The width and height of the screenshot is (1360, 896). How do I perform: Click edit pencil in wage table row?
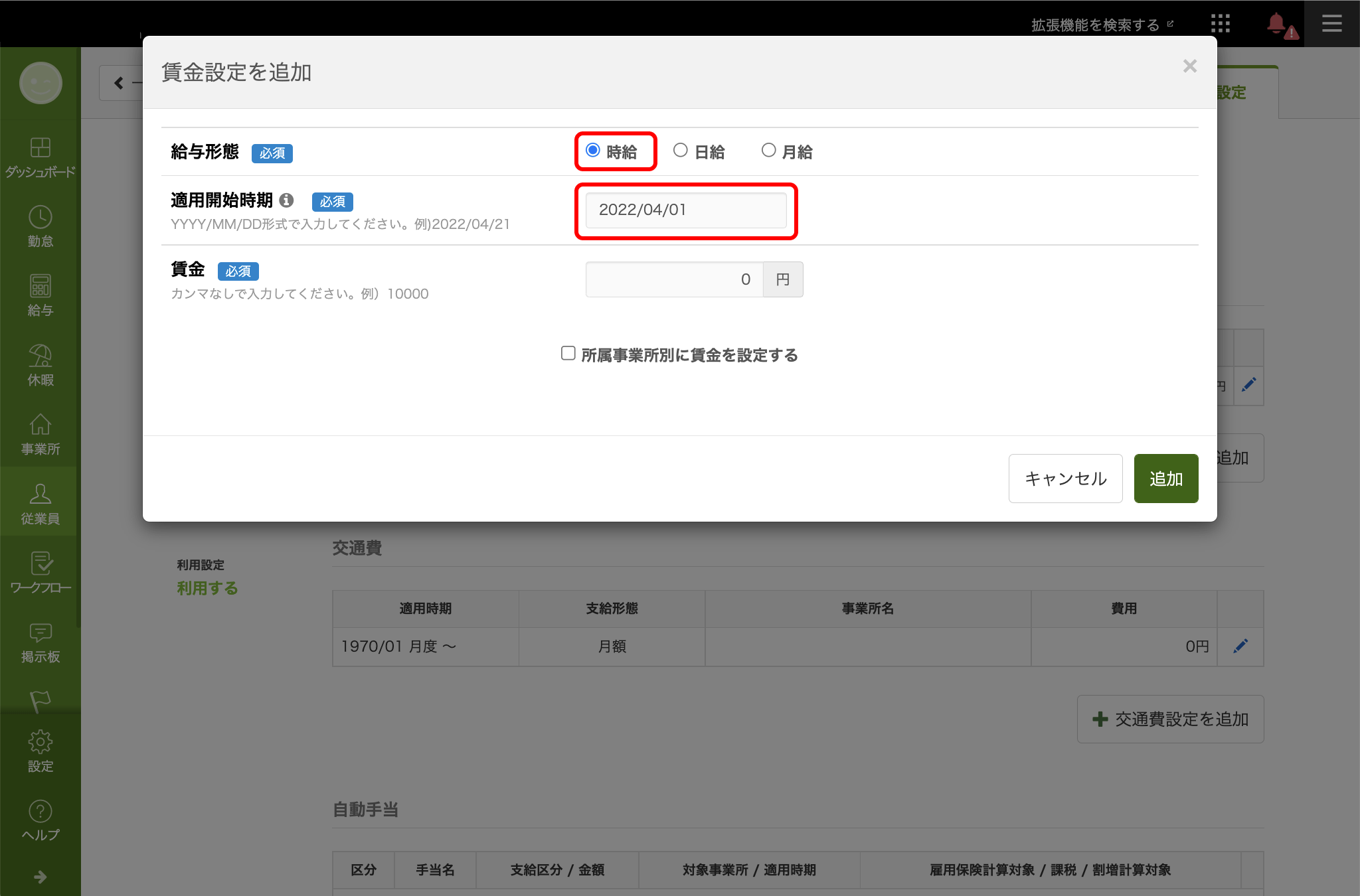pyautogui.click(x=1248, y=384)
